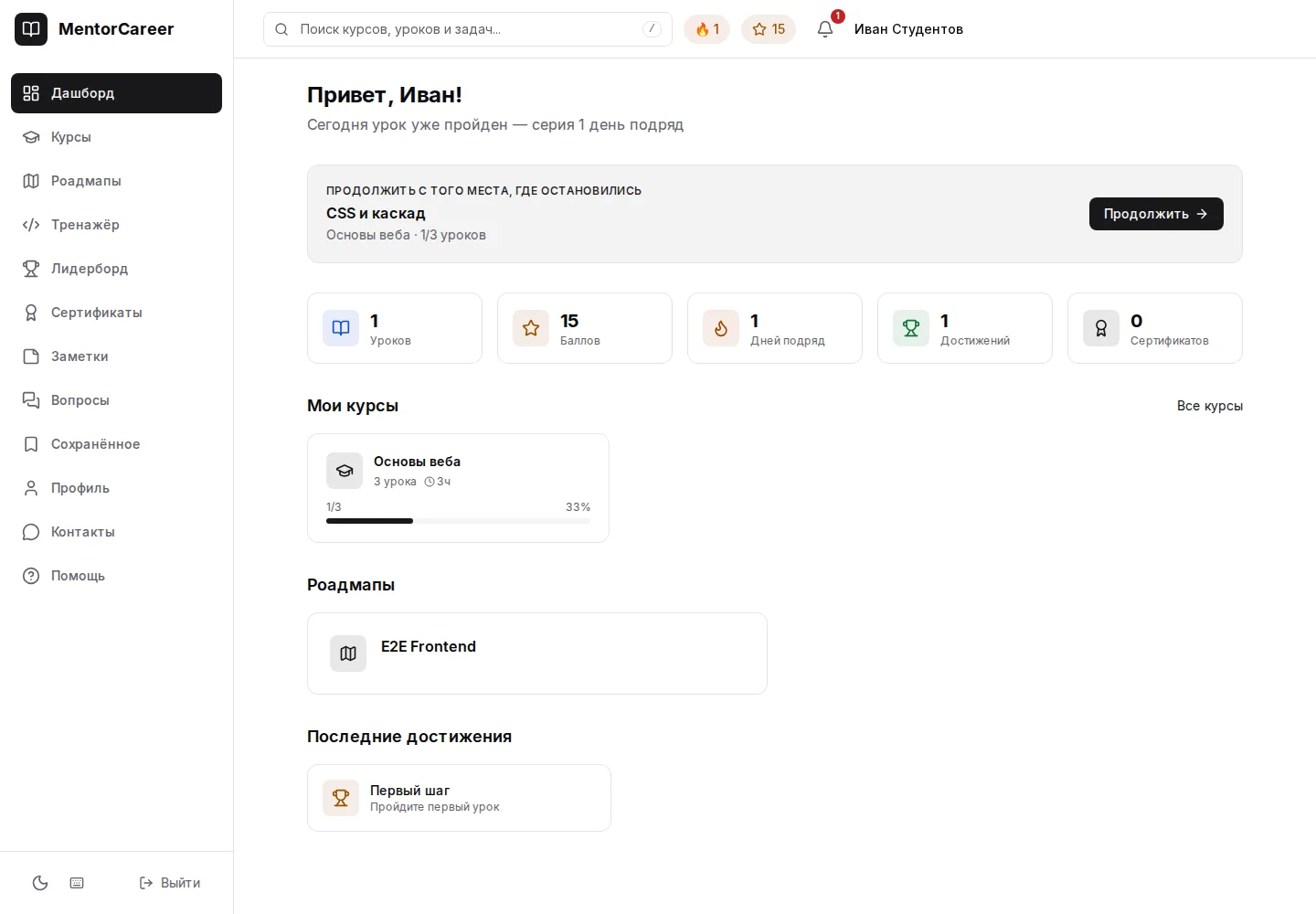Click the Продолжить button
The height and width of the screenshot is (914, 1316).
click(1156, 214)
